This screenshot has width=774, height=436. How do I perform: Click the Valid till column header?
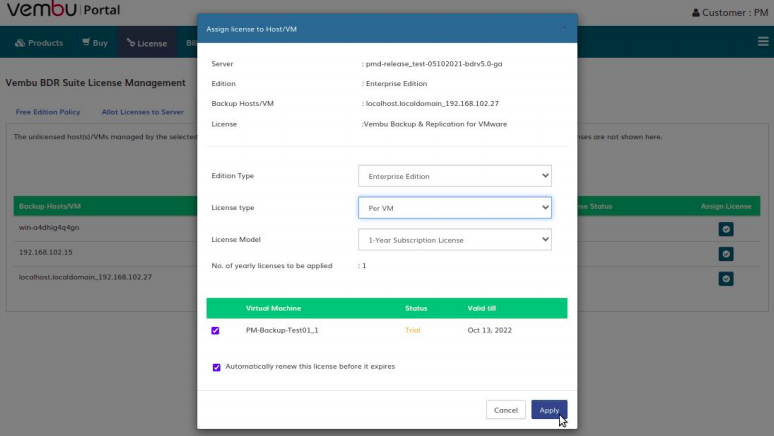click(481, 308)
